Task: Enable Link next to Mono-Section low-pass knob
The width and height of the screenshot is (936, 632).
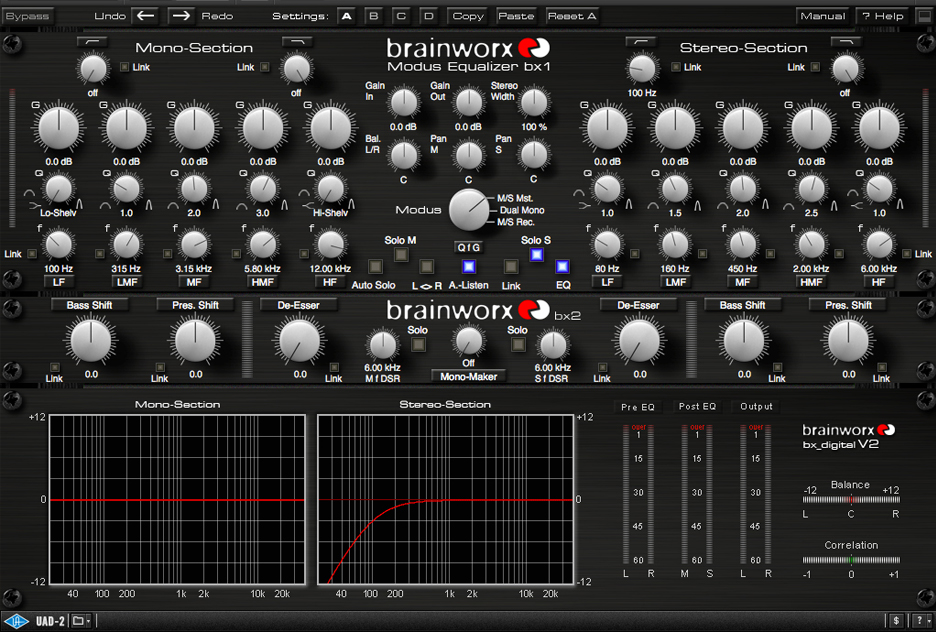Action: coord(264,67)
